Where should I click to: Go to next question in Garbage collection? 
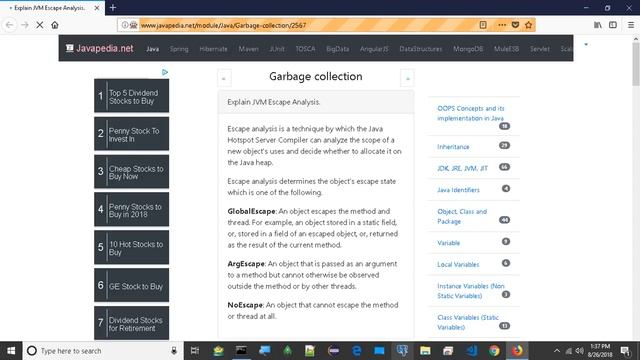(x=407, y=78)
